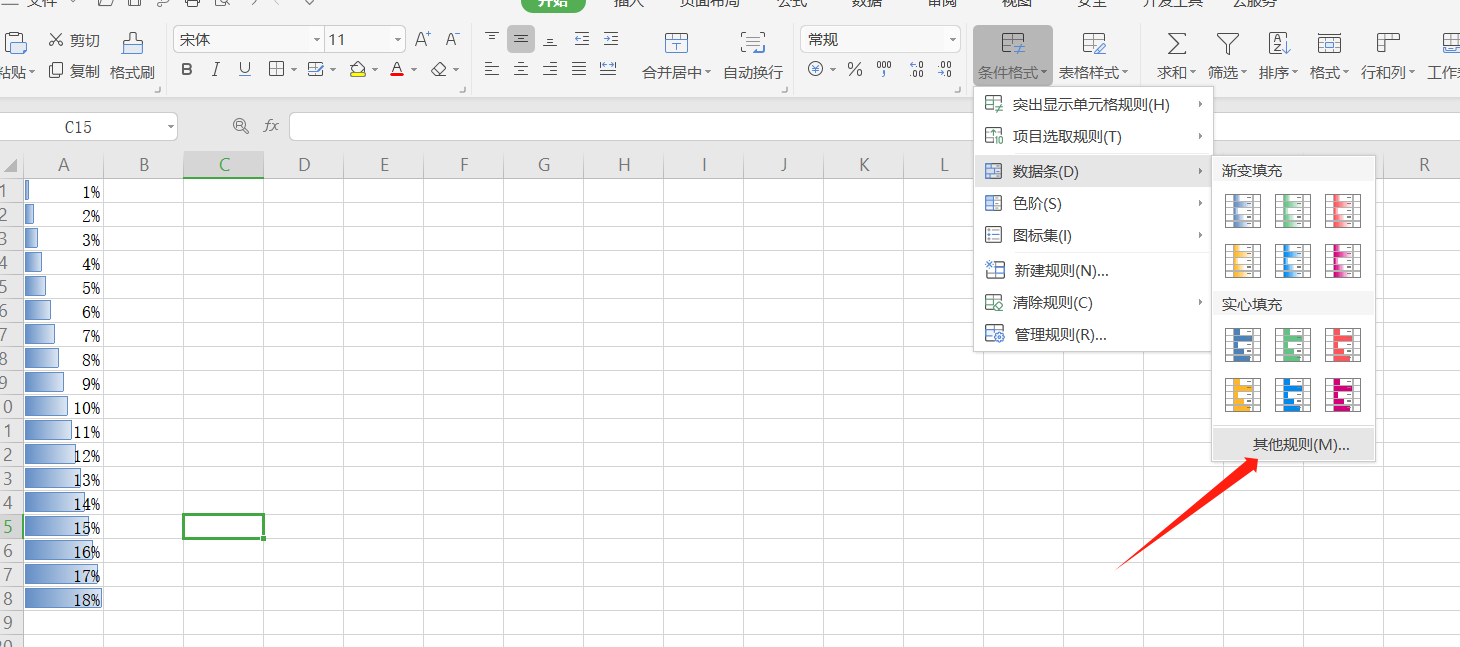Click the Table Style (表格样式) icon
The height and width of the screenshot is (647, 1460).
[1094, 43]
